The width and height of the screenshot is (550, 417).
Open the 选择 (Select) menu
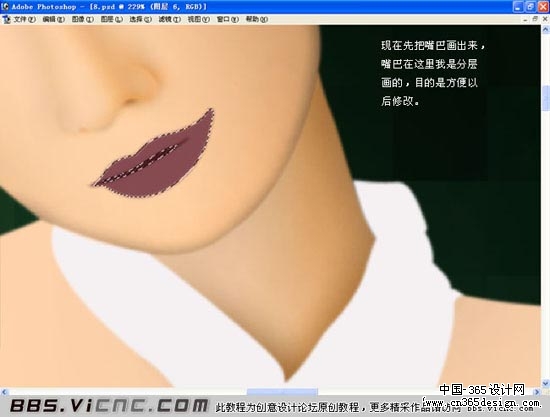141,19
